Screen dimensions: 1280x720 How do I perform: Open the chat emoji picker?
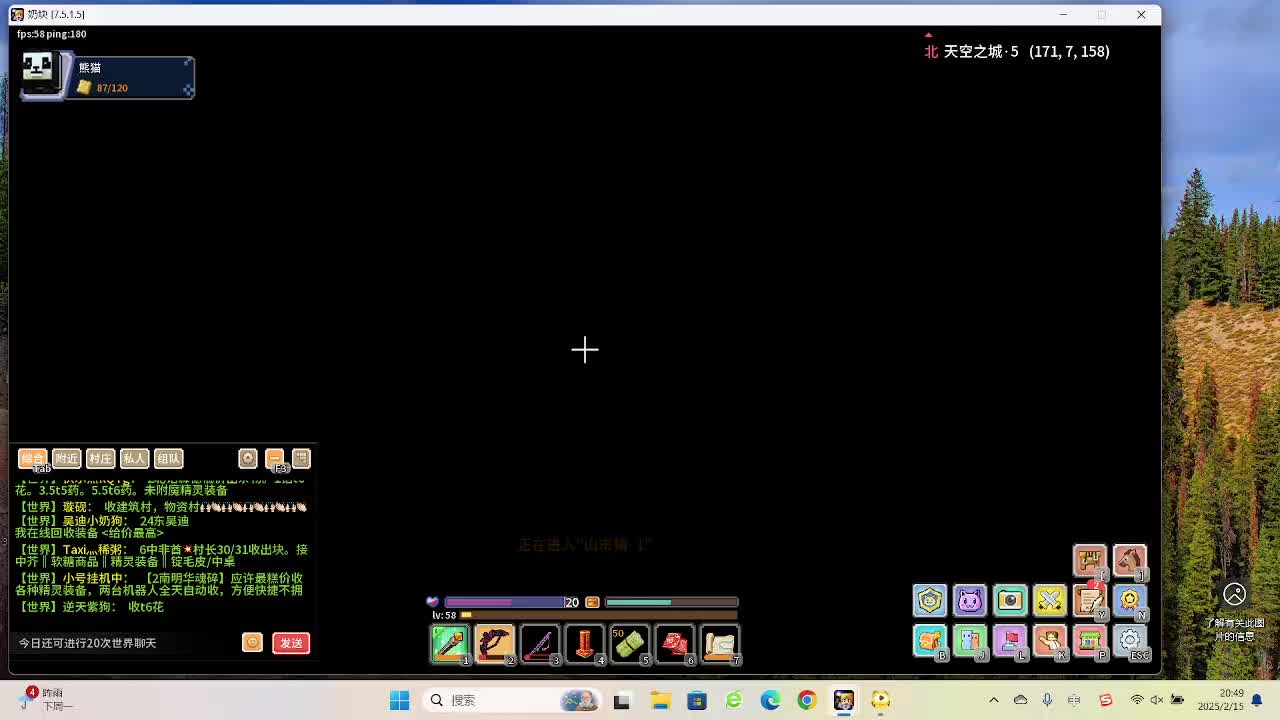pos(252,643)
